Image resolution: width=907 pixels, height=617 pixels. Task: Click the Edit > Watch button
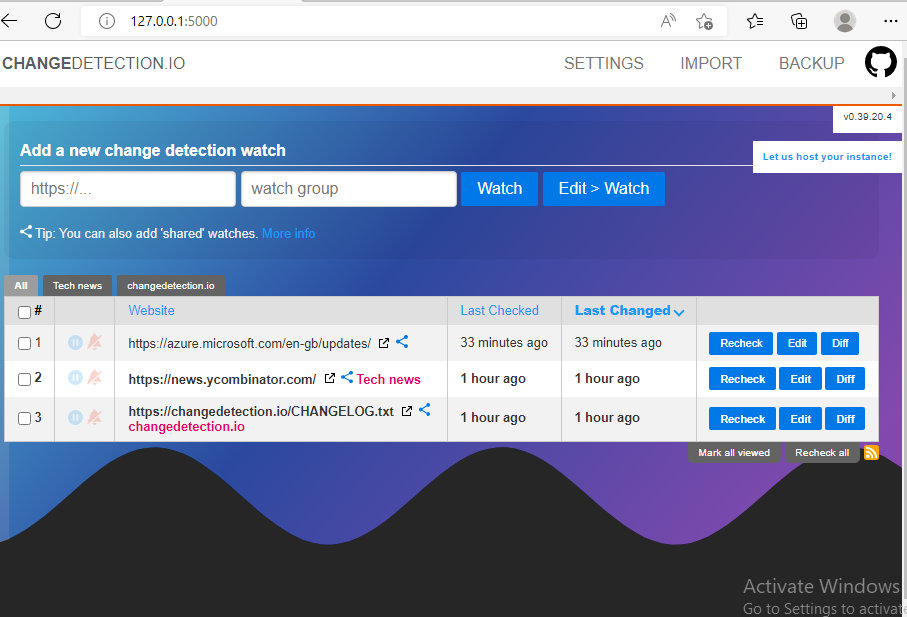click(603, 189)
